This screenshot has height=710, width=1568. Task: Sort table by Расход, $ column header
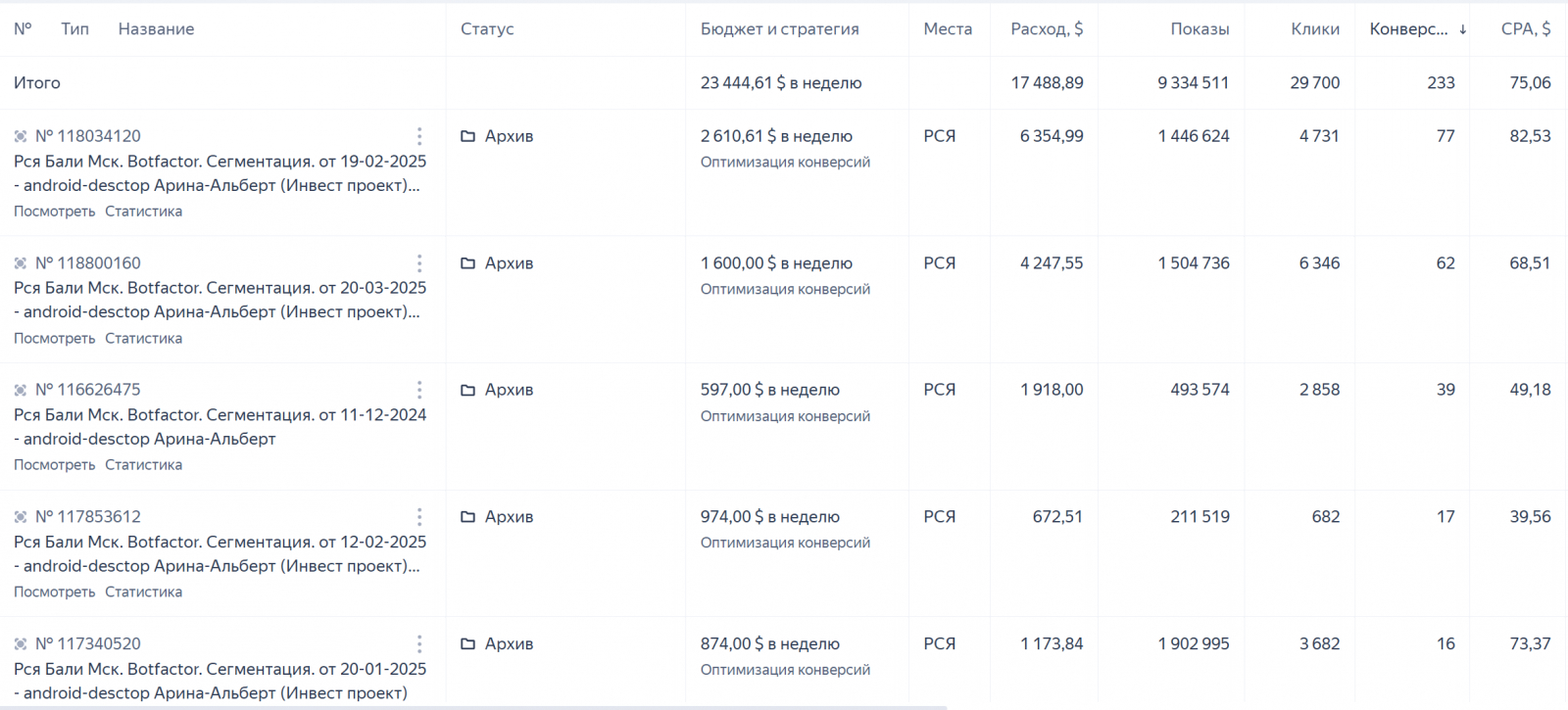1046,29
